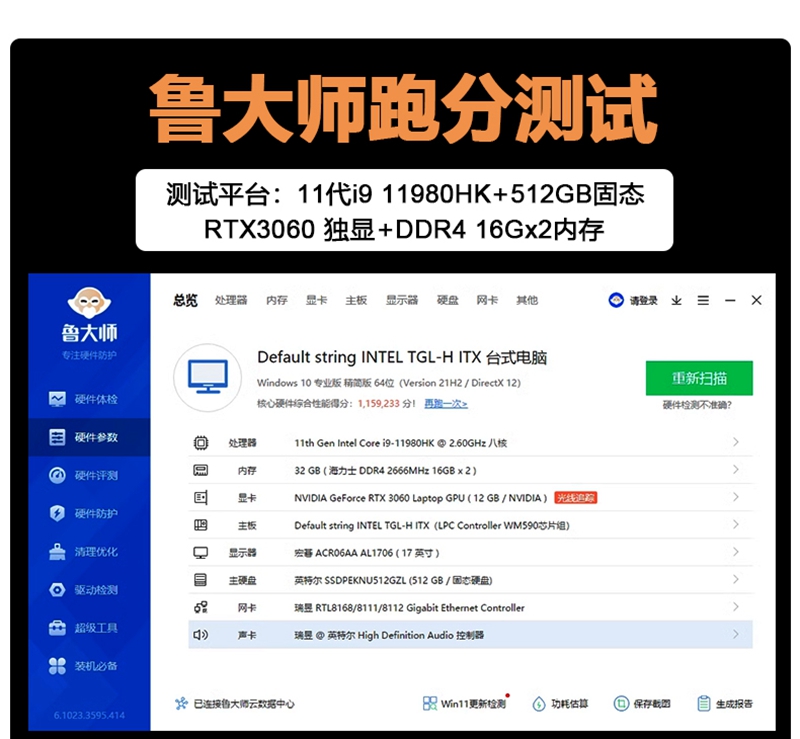The height and width of the screenshot is (739, 800).
Task: Click 请登录 to sign in
Action: point(644,301)
